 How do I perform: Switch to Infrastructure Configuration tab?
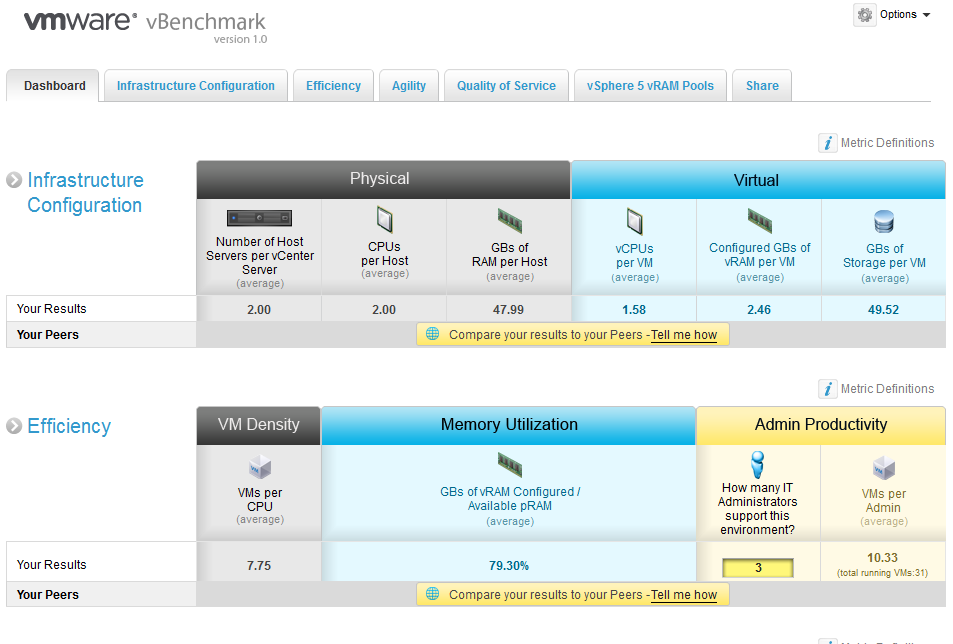pyautogui.click(x=196, y=86)
